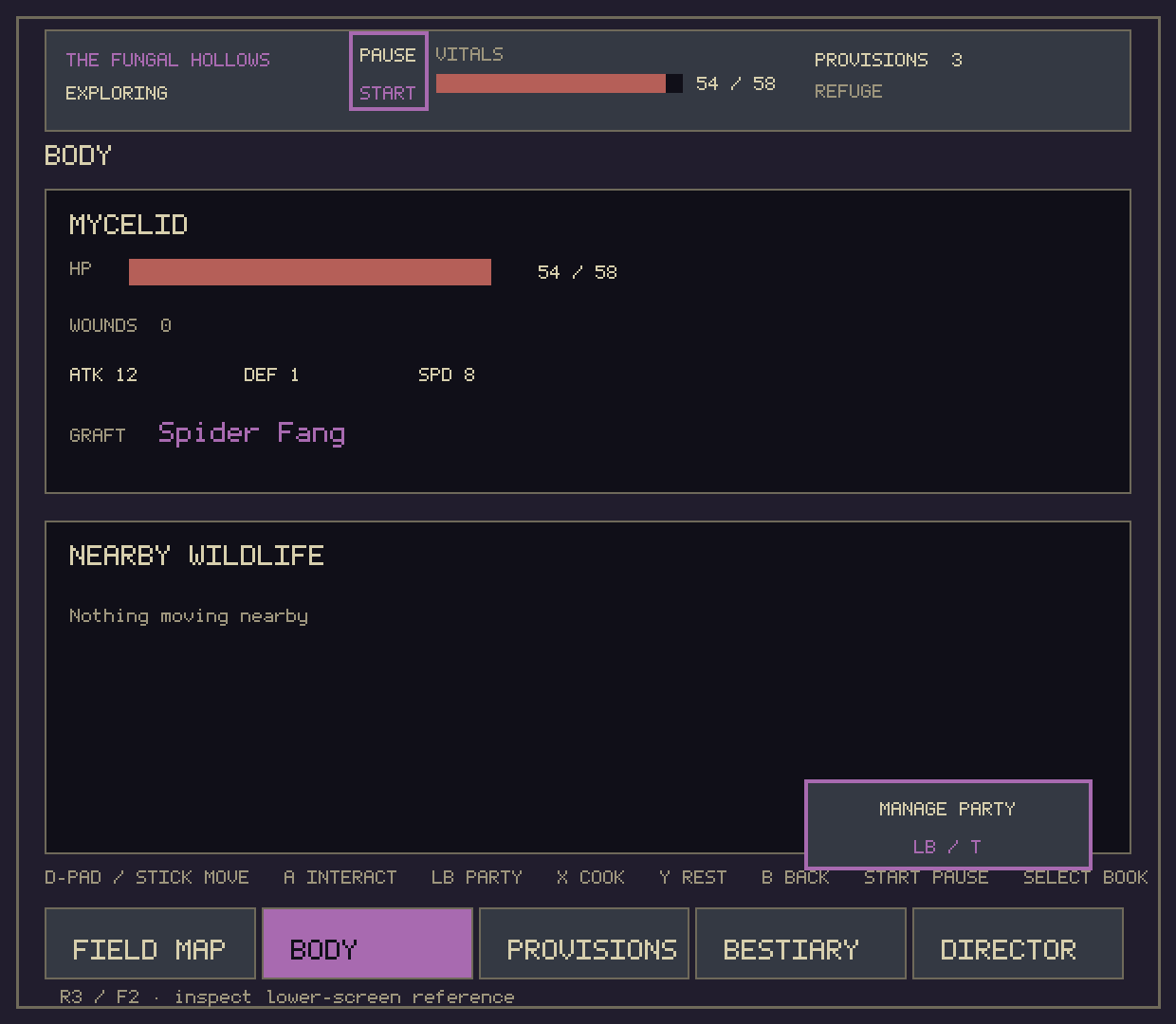
Task: Open Manage Party
Action: click(948, 825)
